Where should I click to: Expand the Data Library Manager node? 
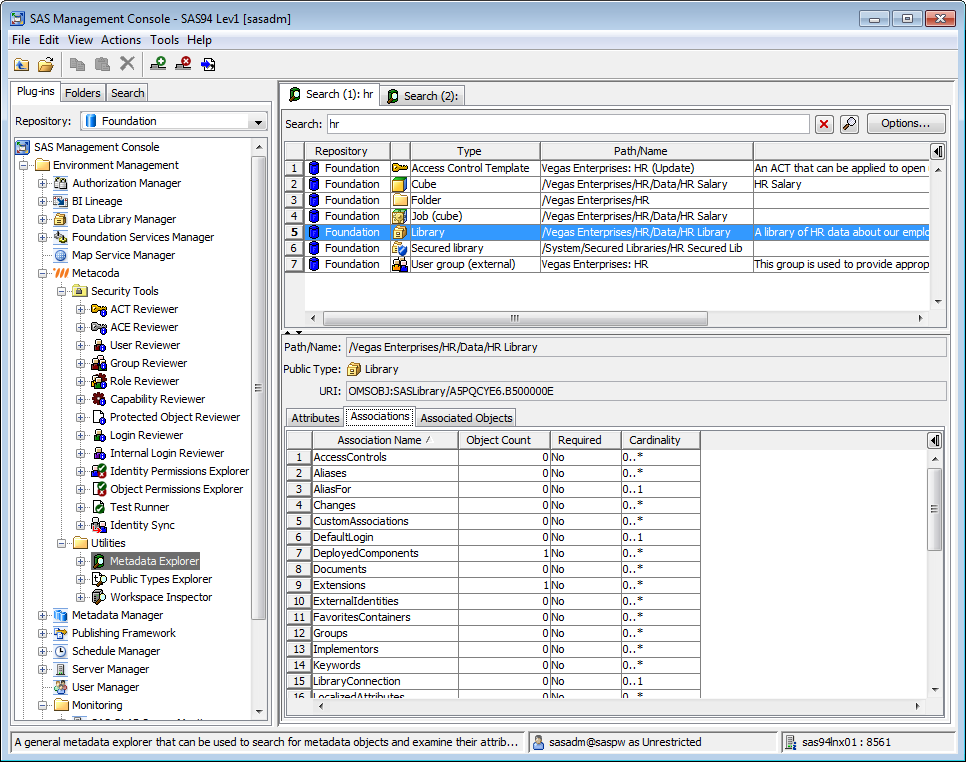click(x=43, y=219)
